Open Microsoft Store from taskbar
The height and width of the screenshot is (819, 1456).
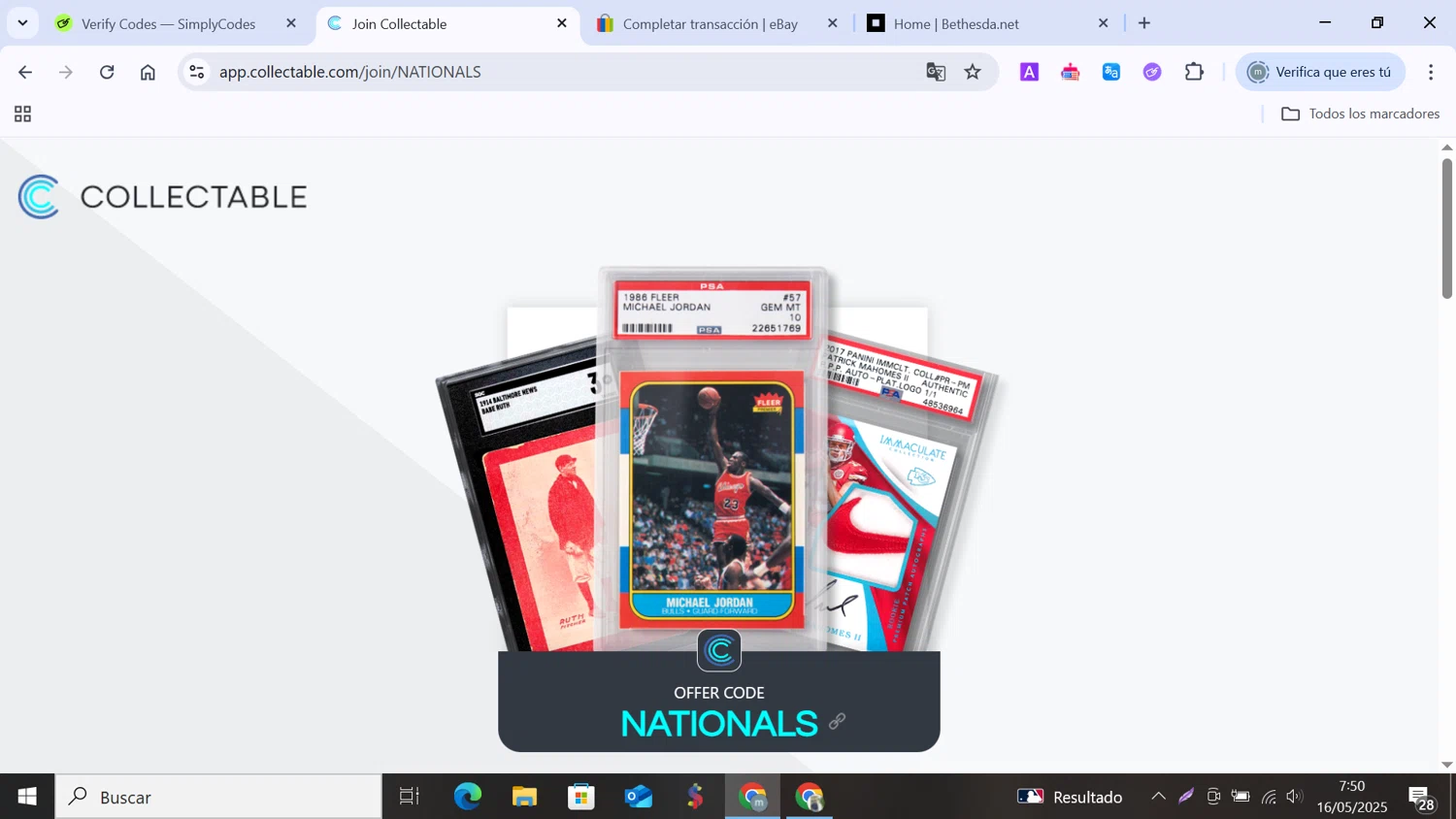pos(581,797)
